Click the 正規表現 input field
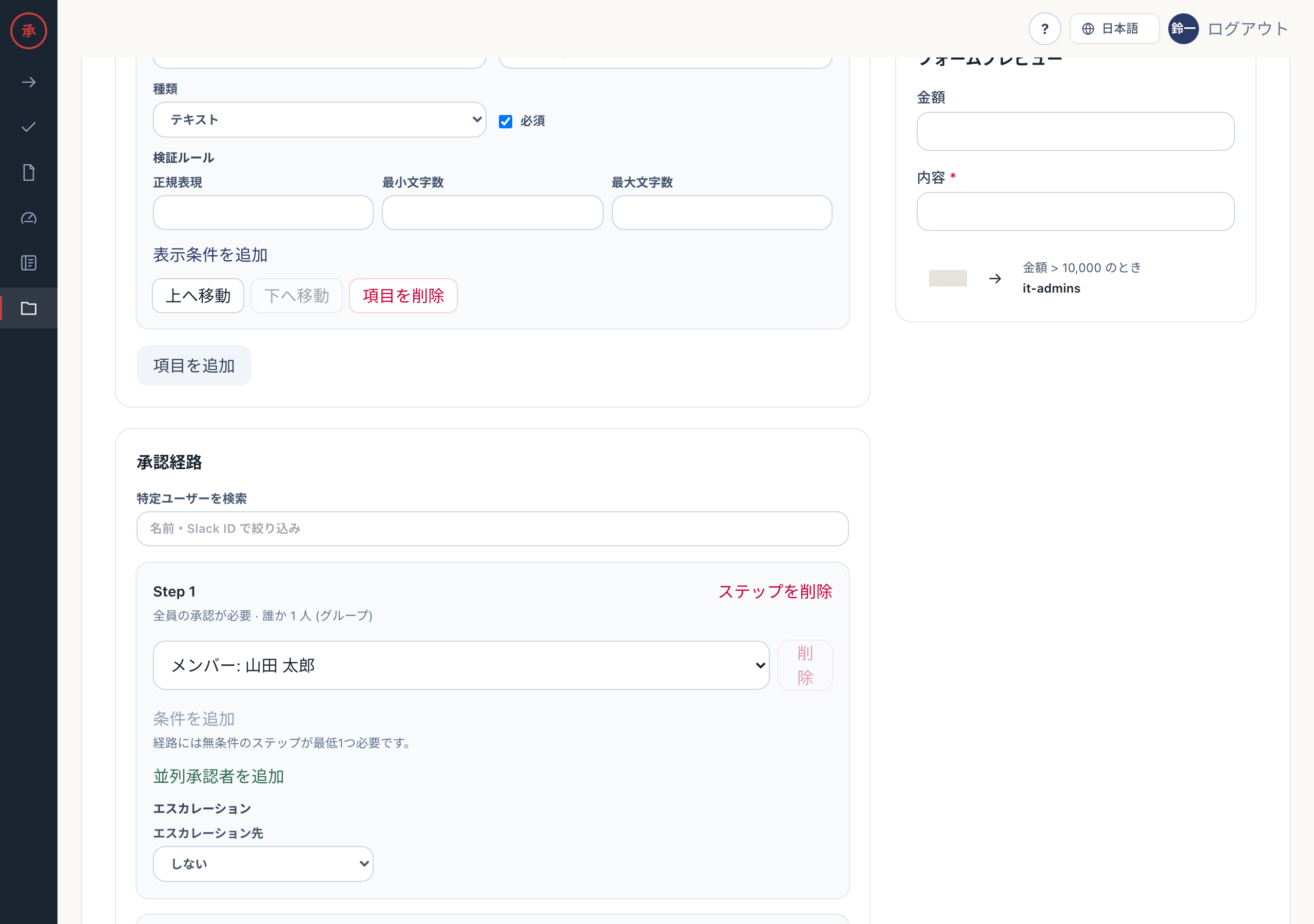Viewport: 1314px width, 924px height. pyautogui.click(x=263, y=213)
